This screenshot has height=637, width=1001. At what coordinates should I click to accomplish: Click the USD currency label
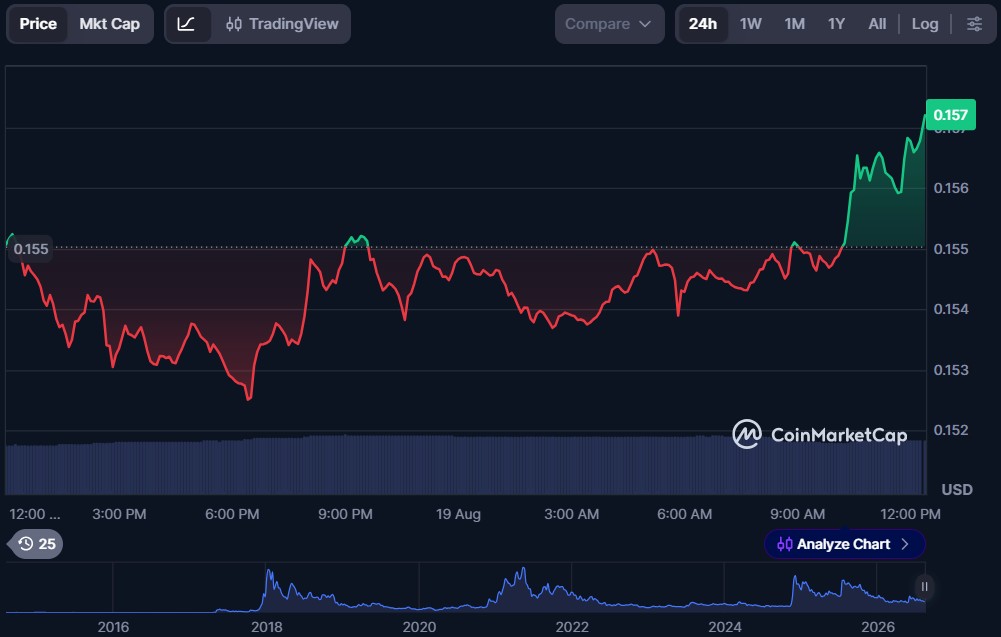tap(957, 490)
